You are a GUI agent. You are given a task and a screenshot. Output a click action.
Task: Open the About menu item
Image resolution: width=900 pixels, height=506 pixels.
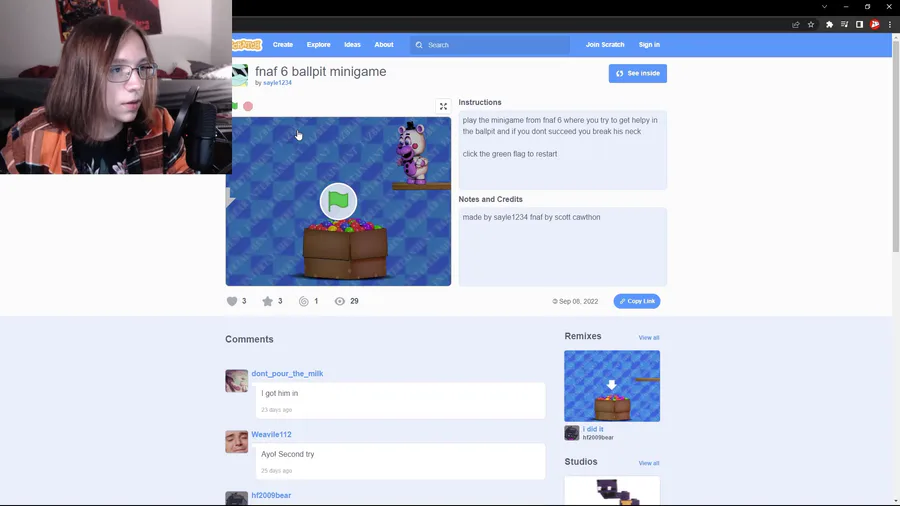[x=384, y=45]
